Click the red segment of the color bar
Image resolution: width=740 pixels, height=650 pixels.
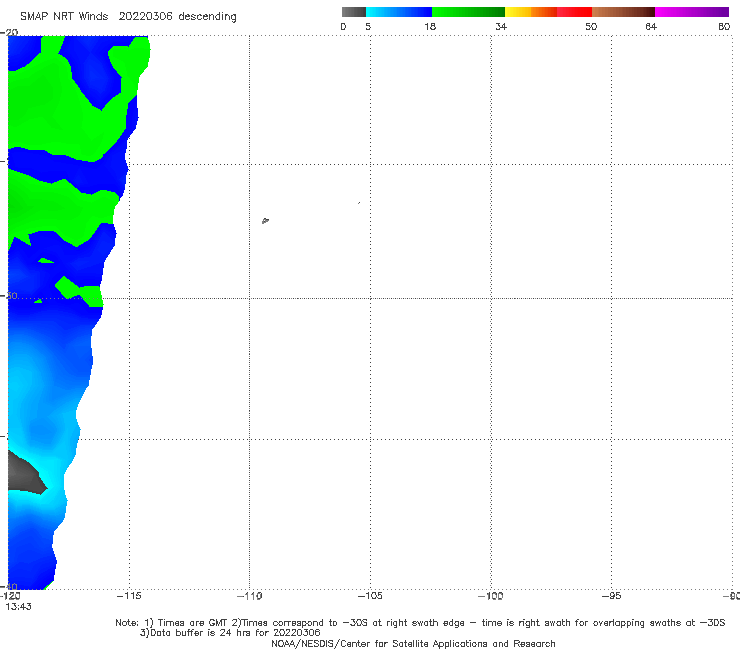574,12
